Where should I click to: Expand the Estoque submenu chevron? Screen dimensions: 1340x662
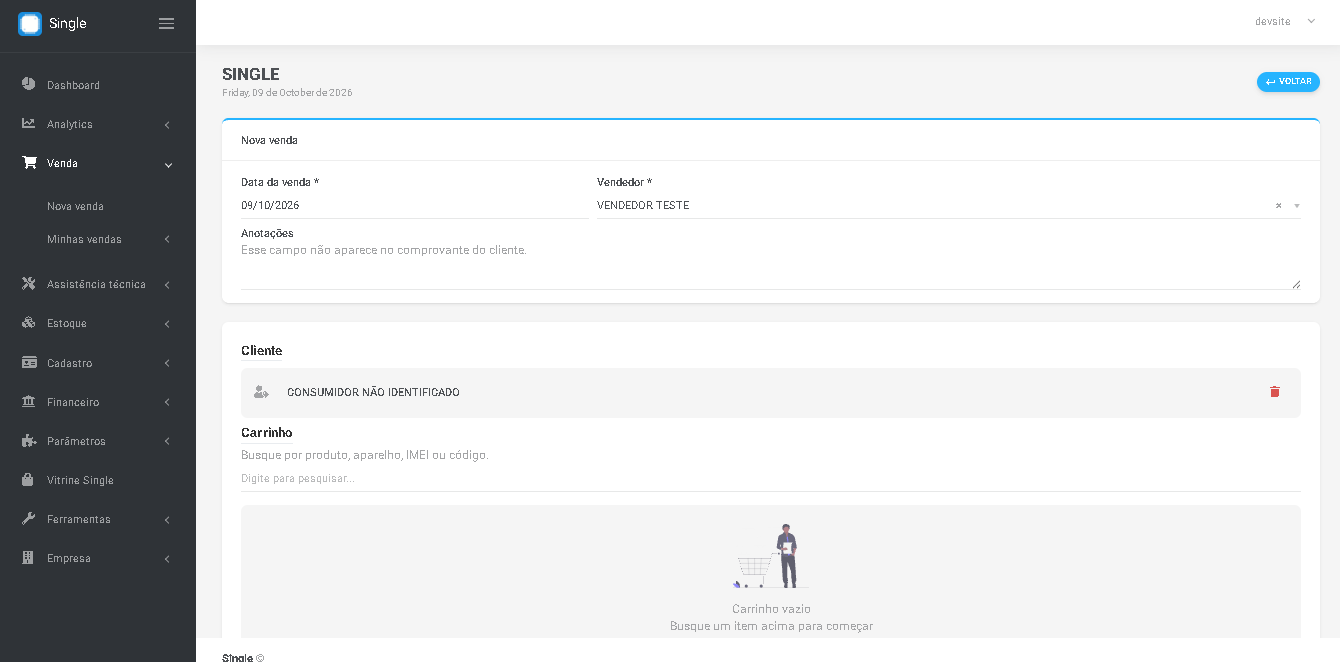click(x=167, y=324)
